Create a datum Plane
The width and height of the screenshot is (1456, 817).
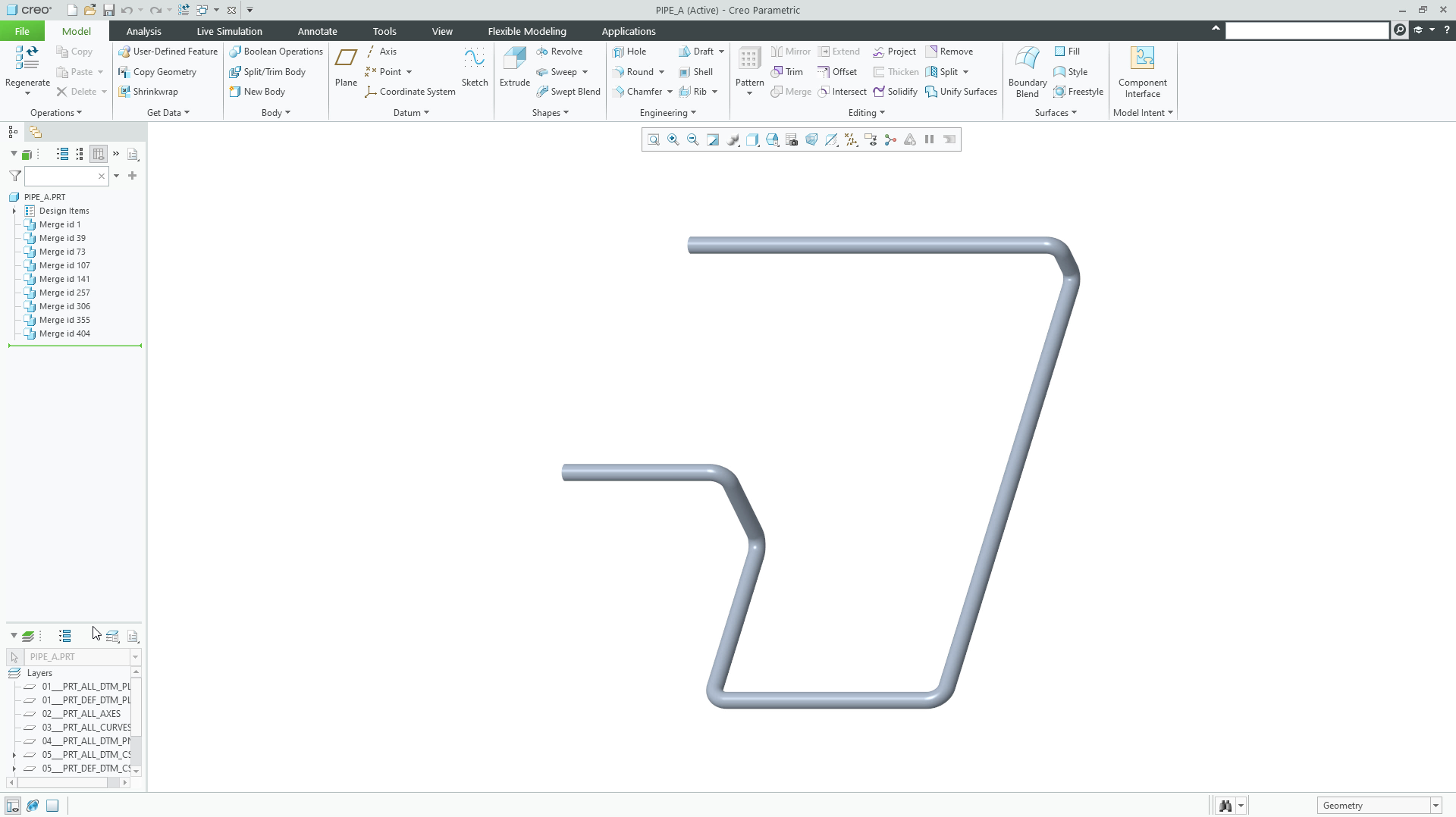click(x=346, y=67)
